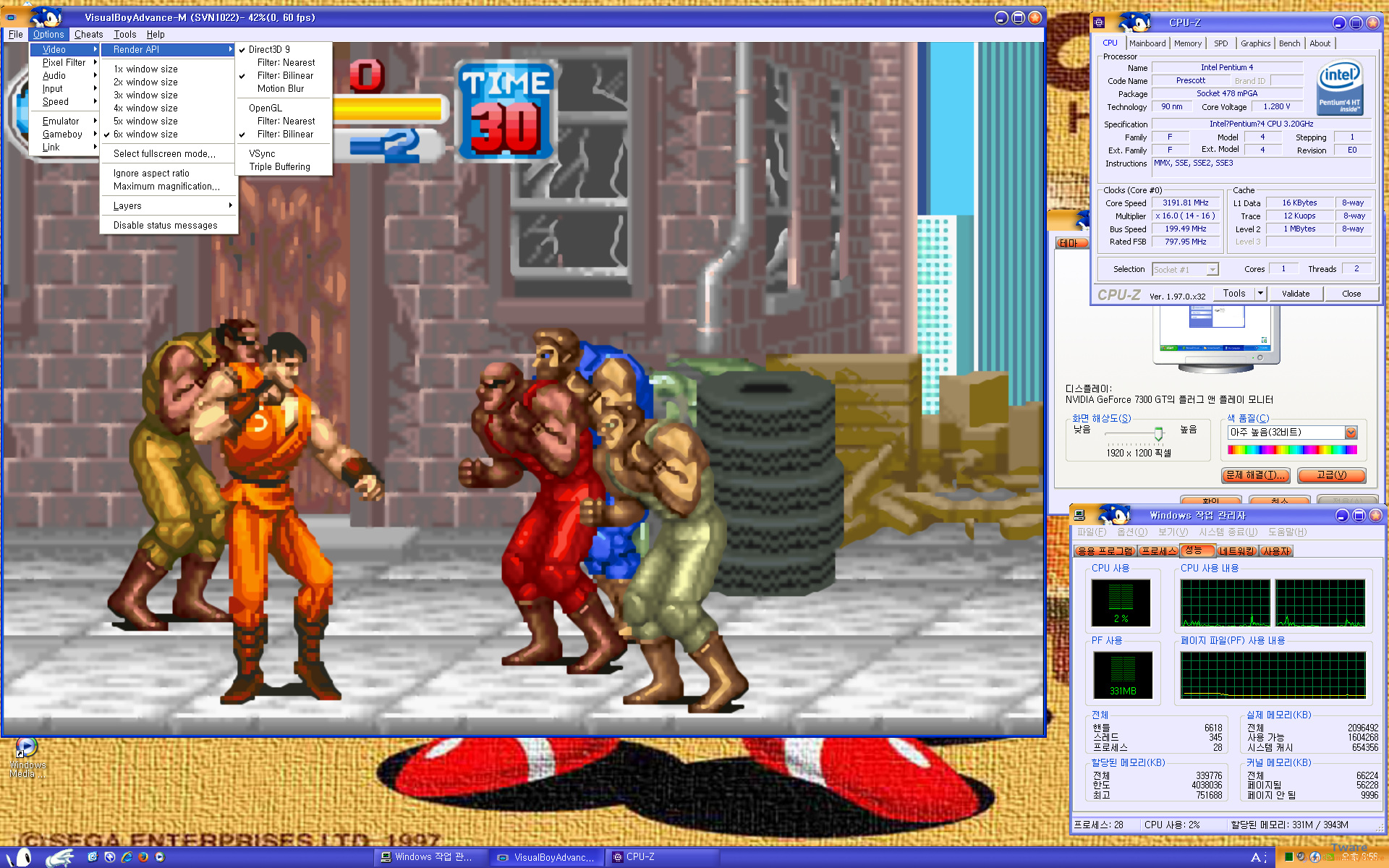Open the CPU-Z Tools dropdown arrow

pyautogui.click(x=1260, y=294)
